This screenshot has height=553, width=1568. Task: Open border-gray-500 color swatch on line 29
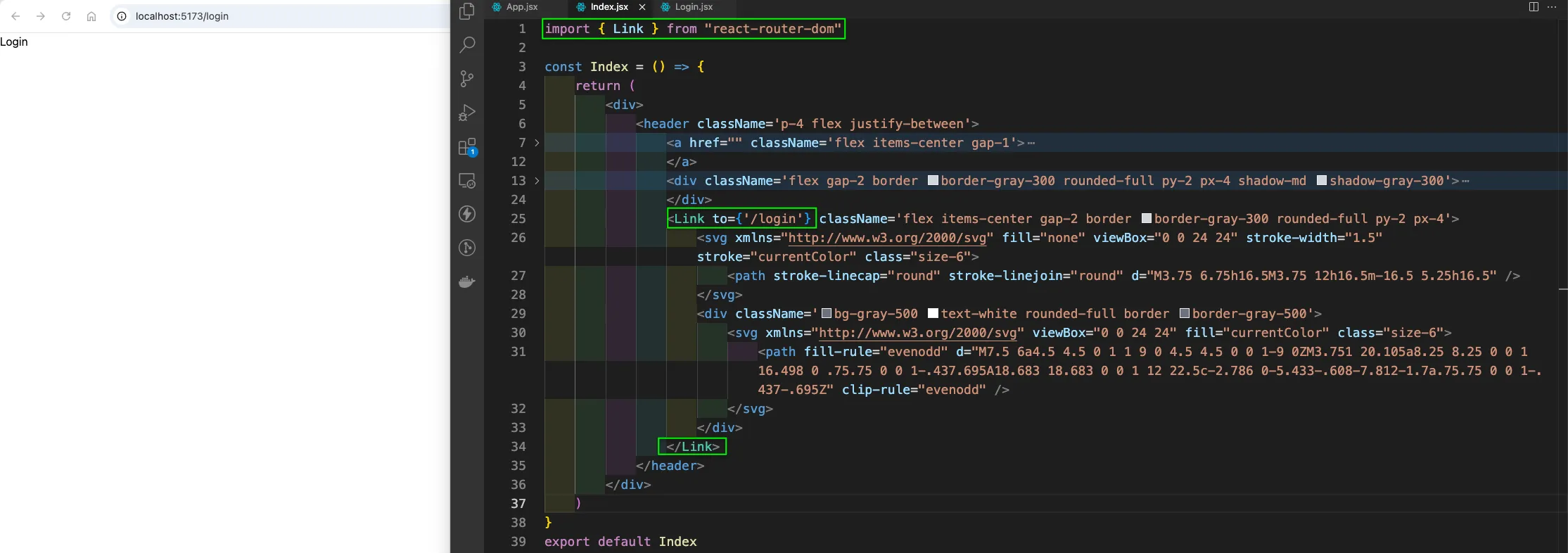[1185, 313]
